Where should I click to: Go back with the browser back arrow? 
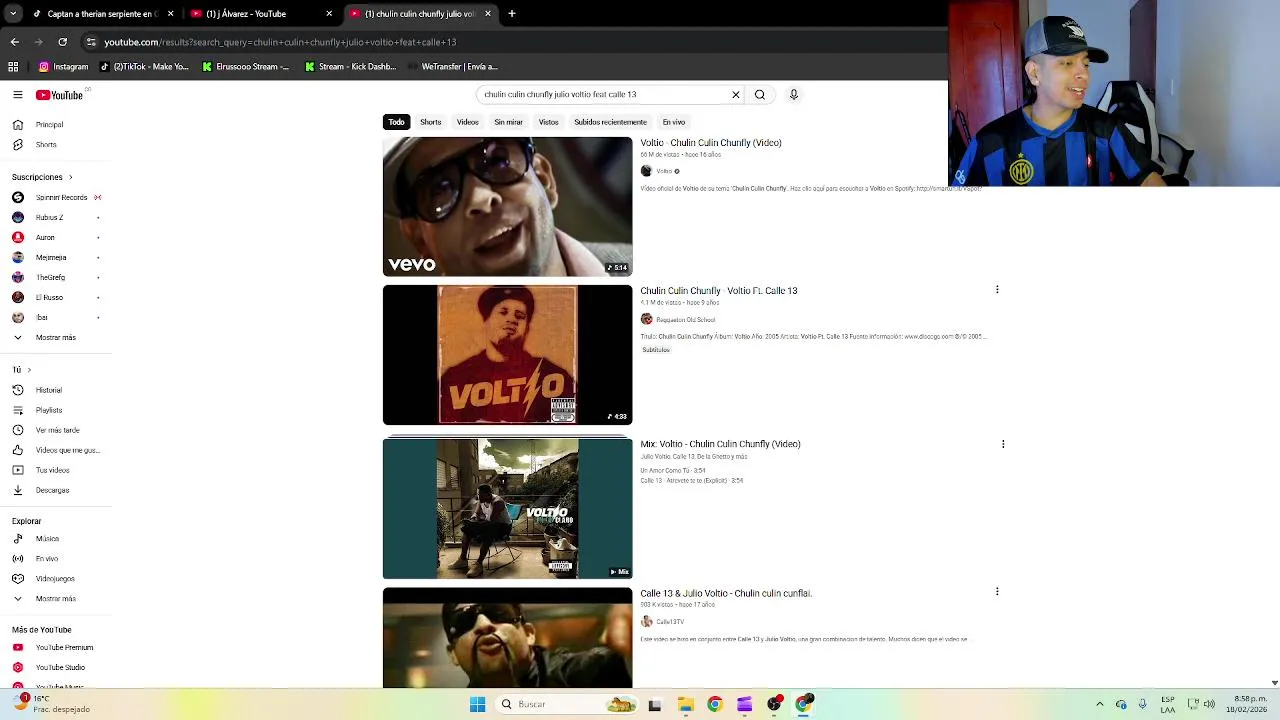click(x=14, y=42)
